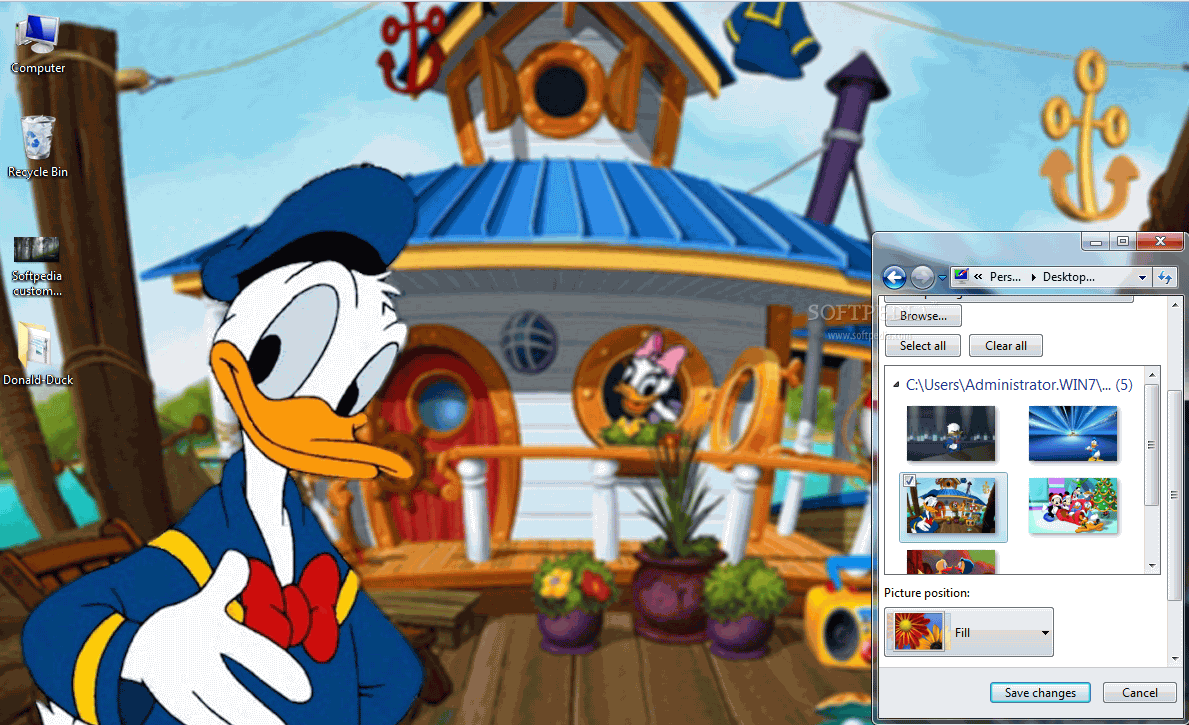
Task: Select the dark stage Donald wallpaper thumbnail
Action: click(951, 433)
